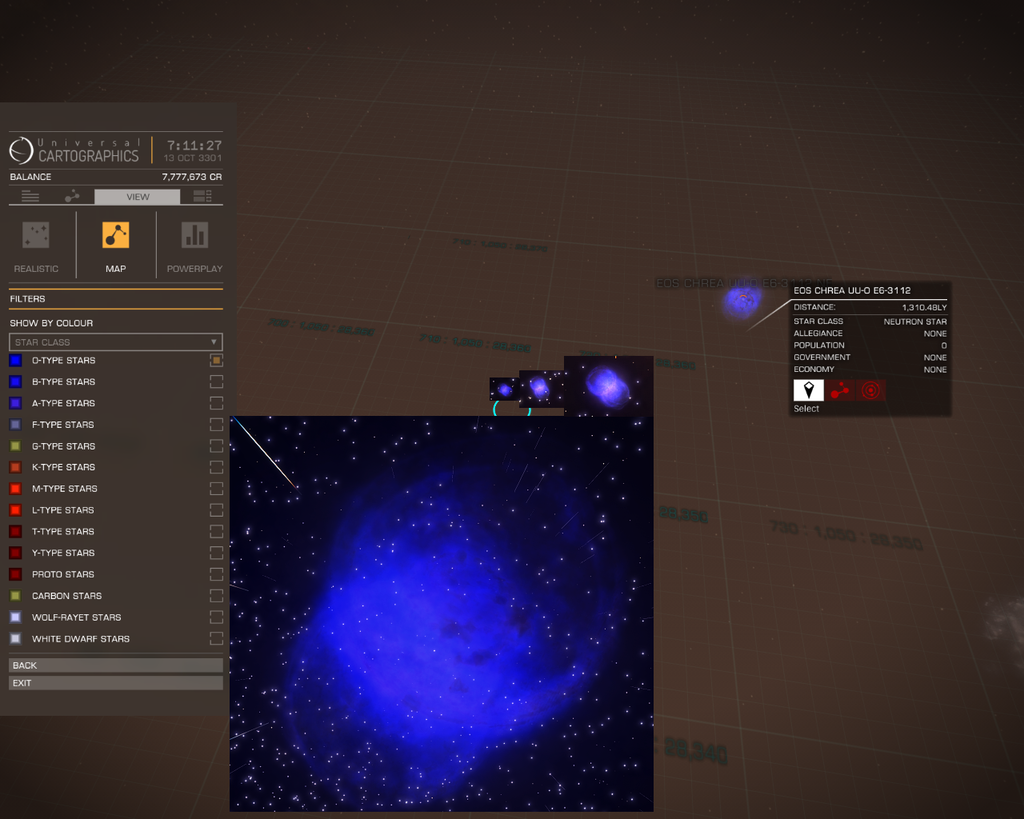
Task: Open the route navigation tab icon
Action: point(72,197)
